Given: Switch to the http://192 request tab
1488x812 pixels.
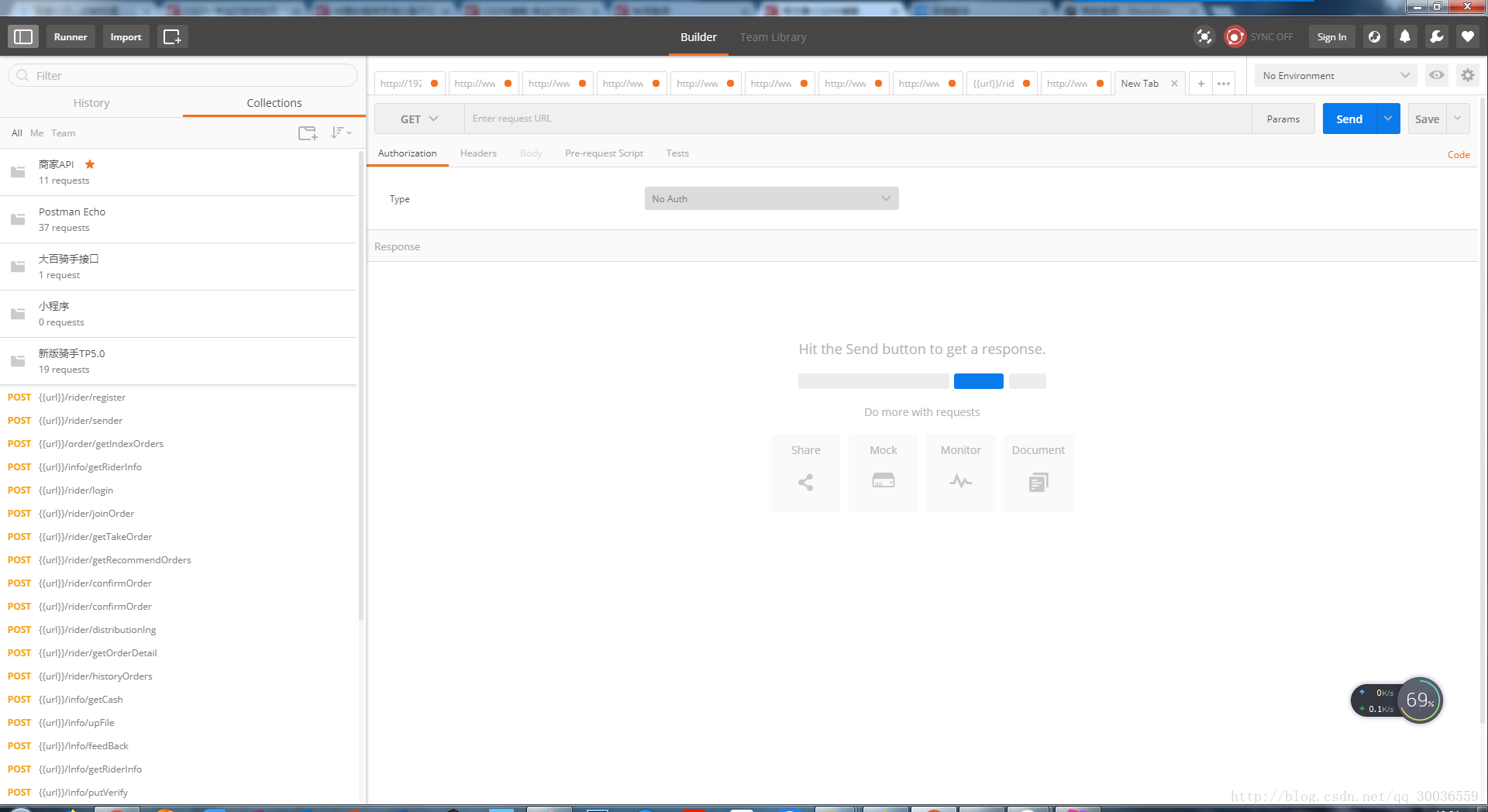Looking at the screenshot, I should (x=409, y=83).
